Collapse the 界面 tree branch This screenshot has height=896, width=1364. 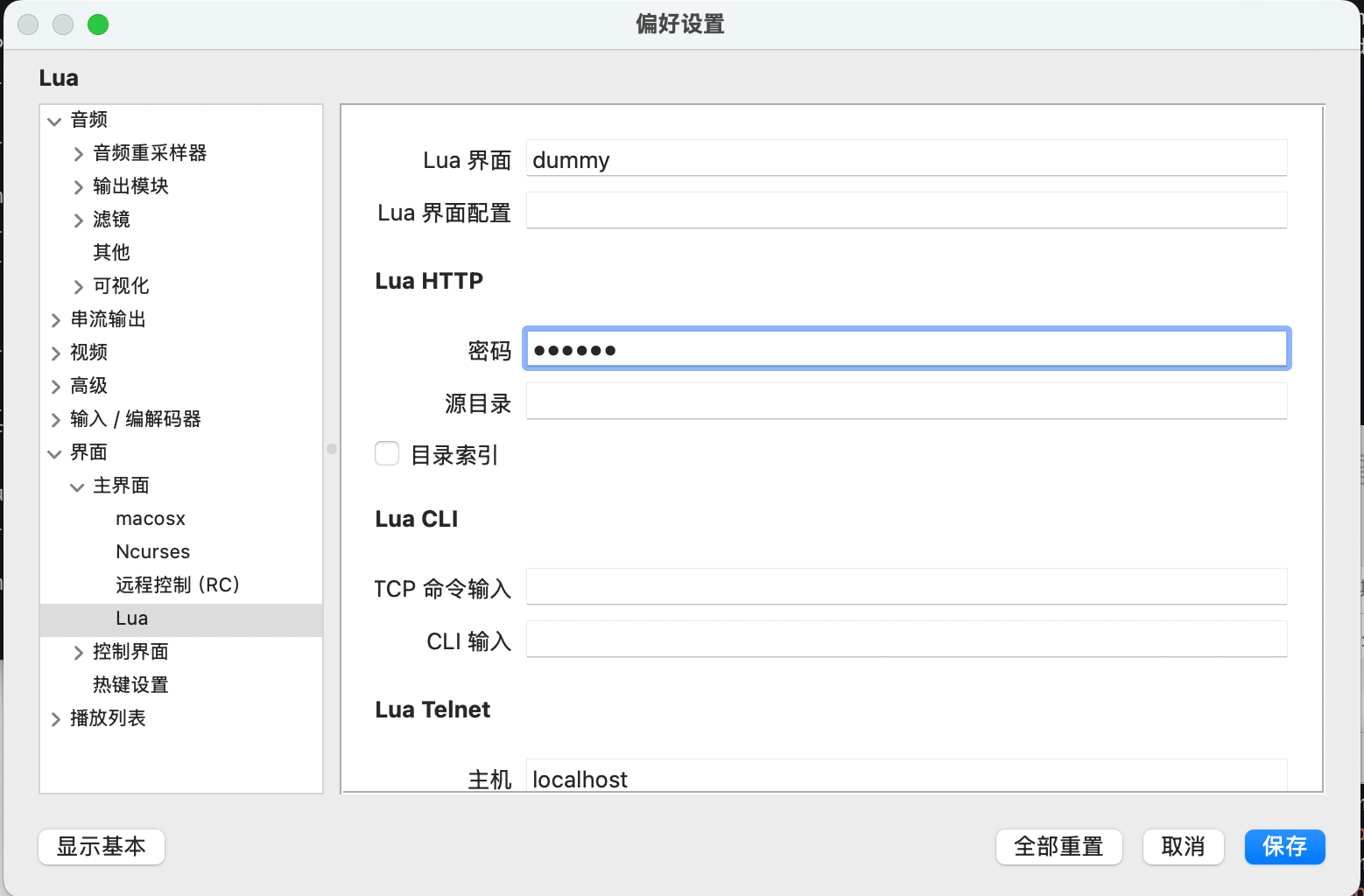(55, 452)
